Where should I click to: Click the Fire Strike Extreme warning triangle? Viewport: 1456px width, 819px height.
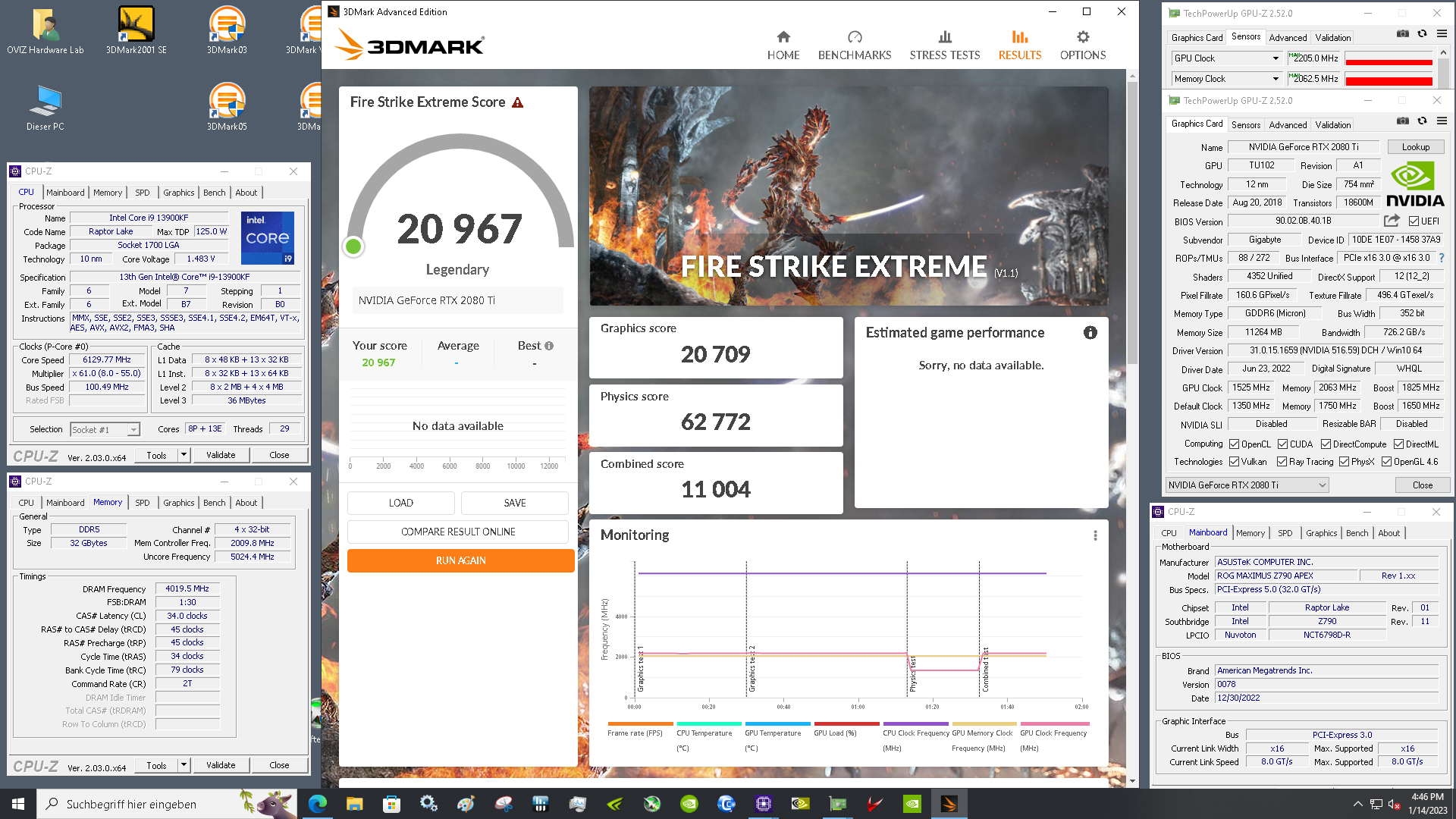click(x=518, y=102)
